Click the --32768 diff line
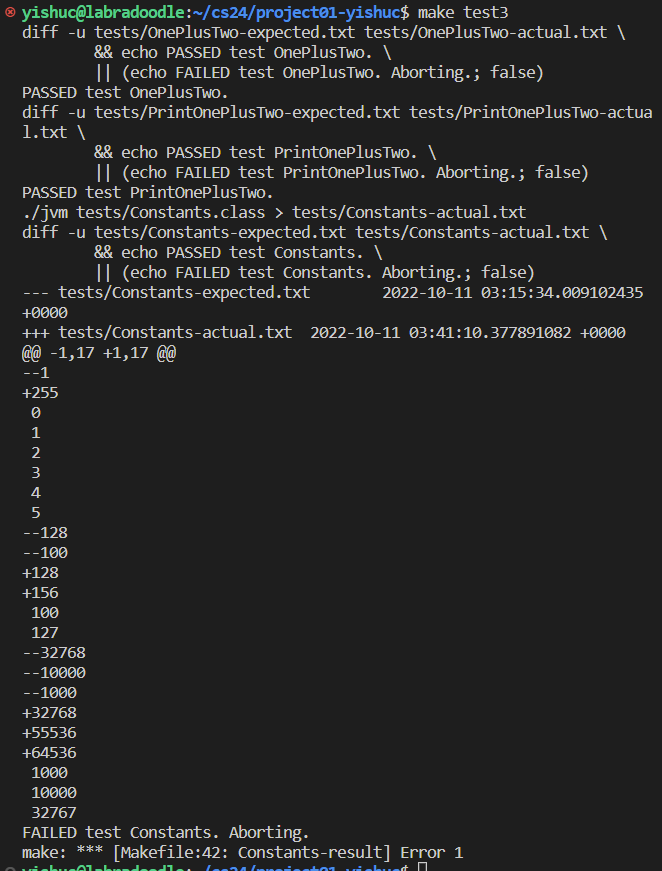The image size is (662, 871). 54,652
